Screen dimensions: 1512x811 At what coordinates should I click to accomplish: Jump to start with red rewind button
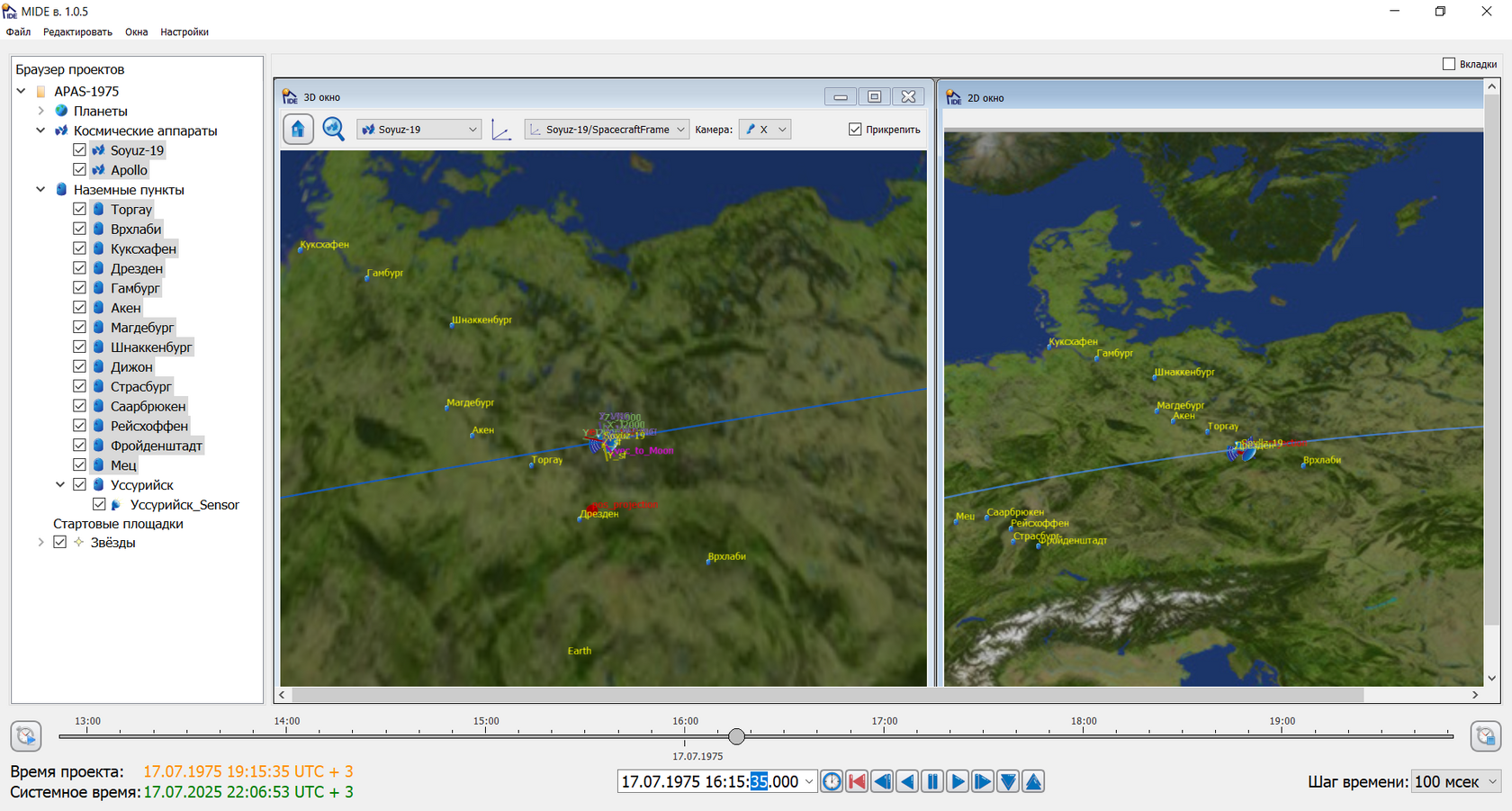857,781
